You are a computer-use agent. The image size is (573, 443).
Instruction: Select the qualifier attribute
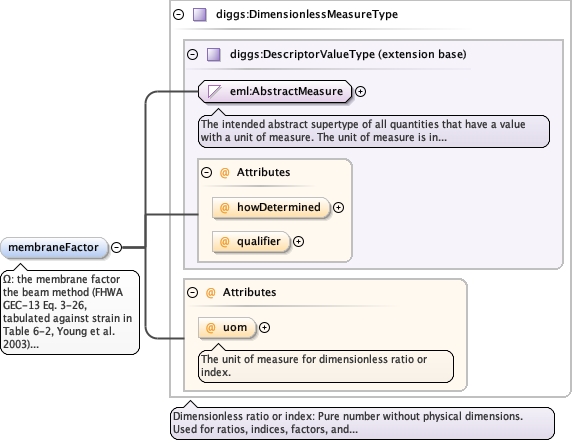251,241
